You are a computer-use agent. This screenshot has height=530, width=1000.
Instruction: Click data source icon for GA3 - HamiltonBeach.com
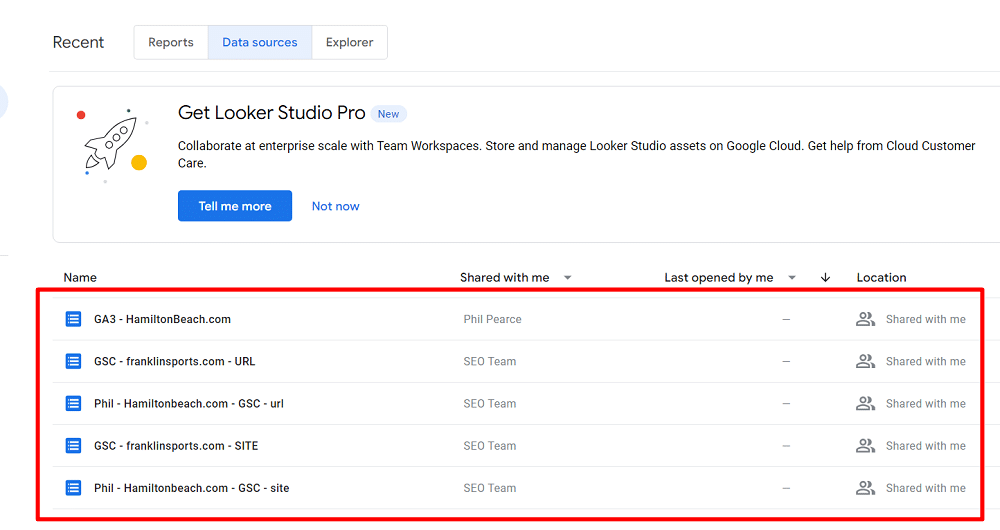point(73,319)
